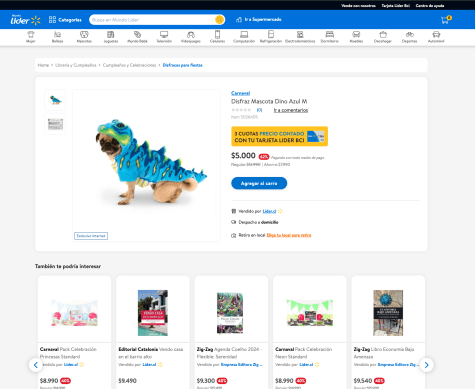
Task: Open Librería y Cumpleaños breadcrumb
Action: pos(76,65)
